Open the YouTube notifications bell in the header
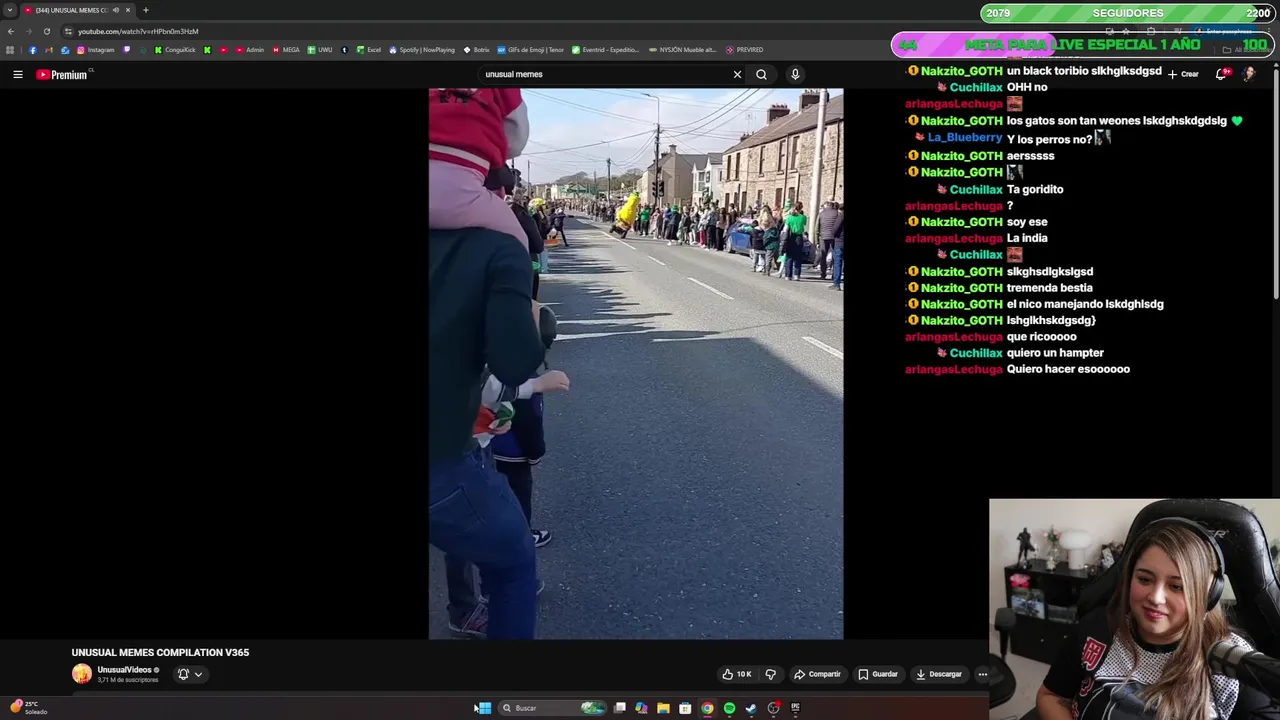This screenshot has width=1280, height=720. coord(1222,74)
